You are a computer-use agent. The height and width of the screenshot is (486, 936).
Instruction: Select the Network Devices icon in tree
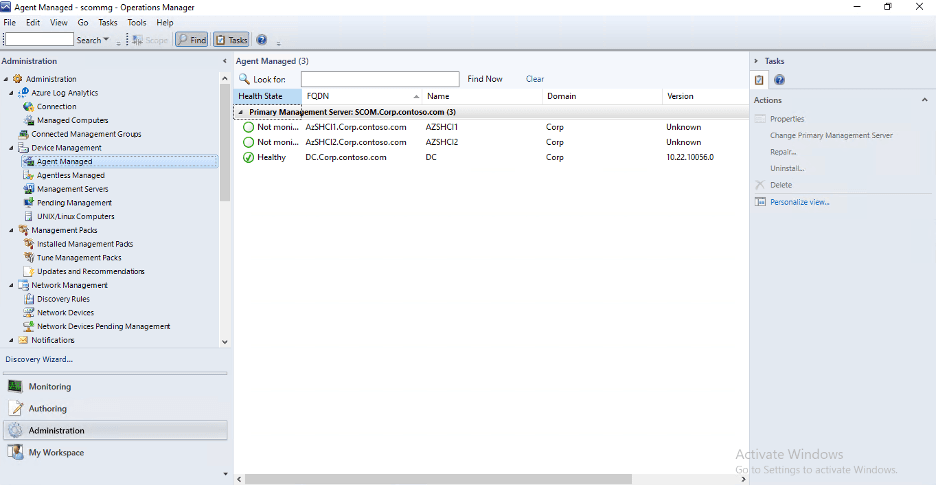tap(29, 313)
